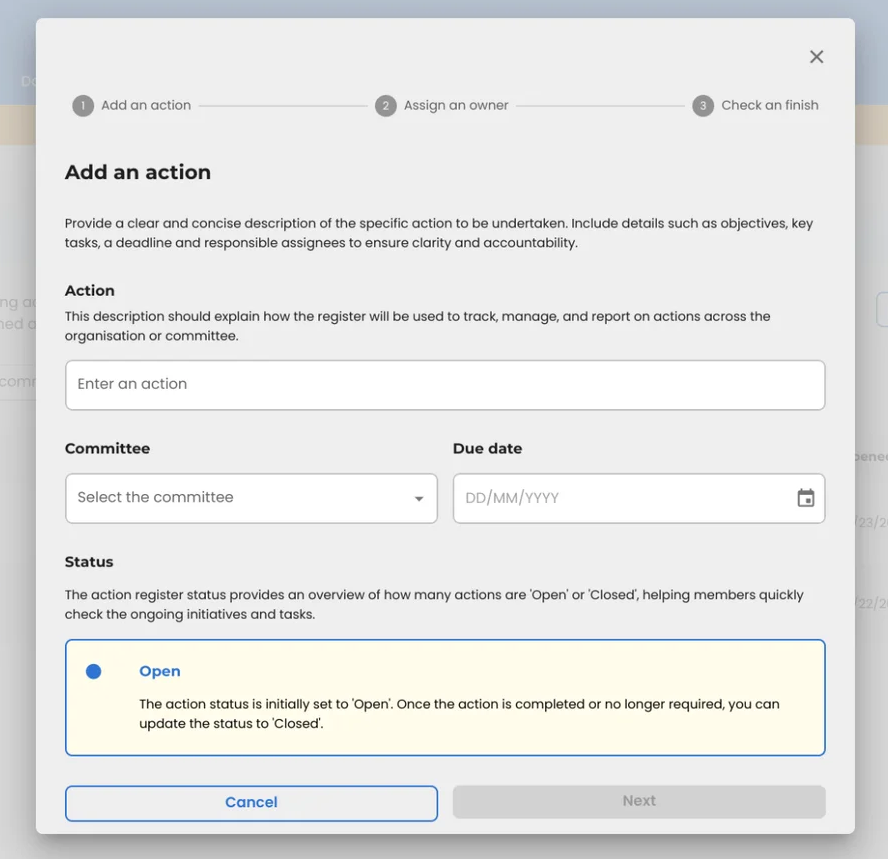Click the Open status description text

pyautogui.click(x=459, y=714)
